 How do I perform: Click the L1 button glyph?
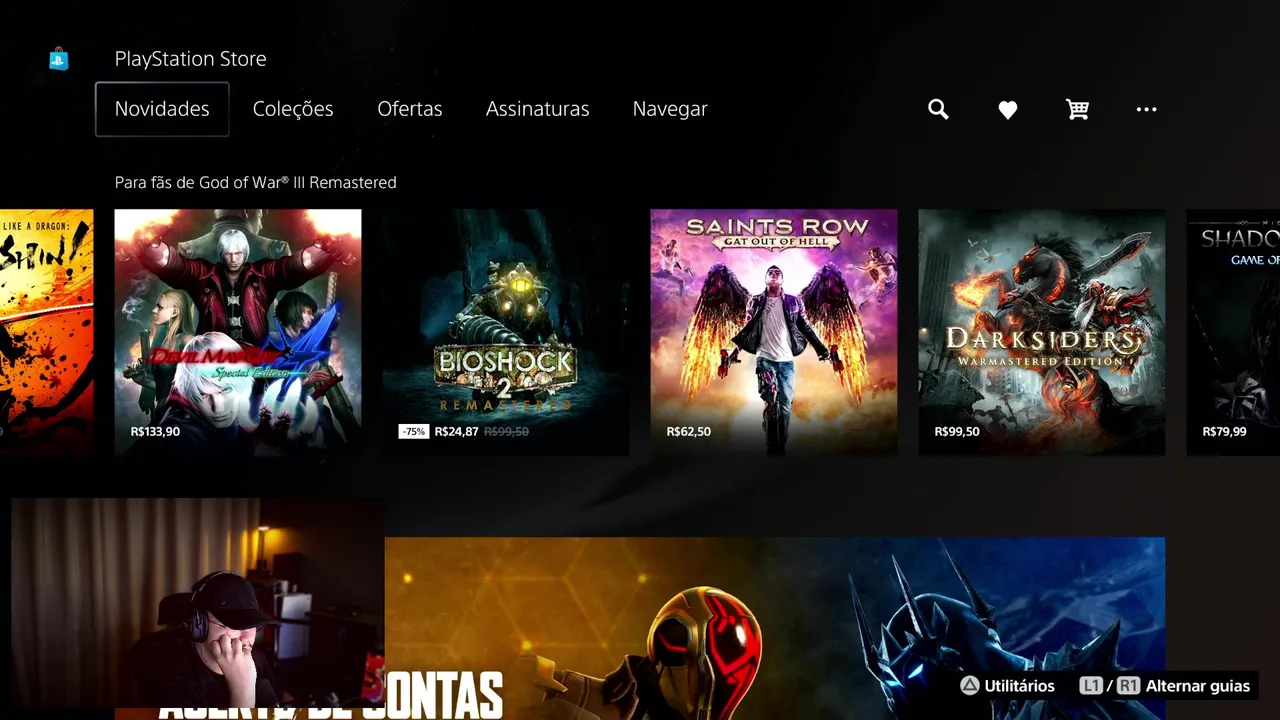(1090, 686)
